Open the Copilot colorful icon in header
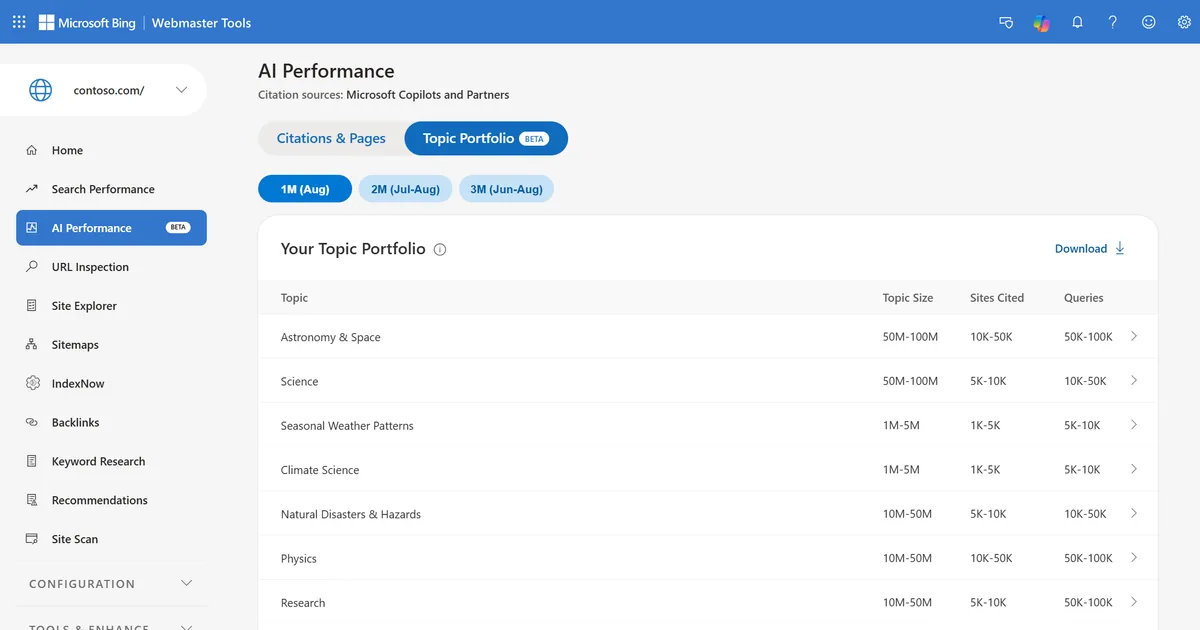The width and height of the screenshot is (1200, 630). (x=1042, y=22)
